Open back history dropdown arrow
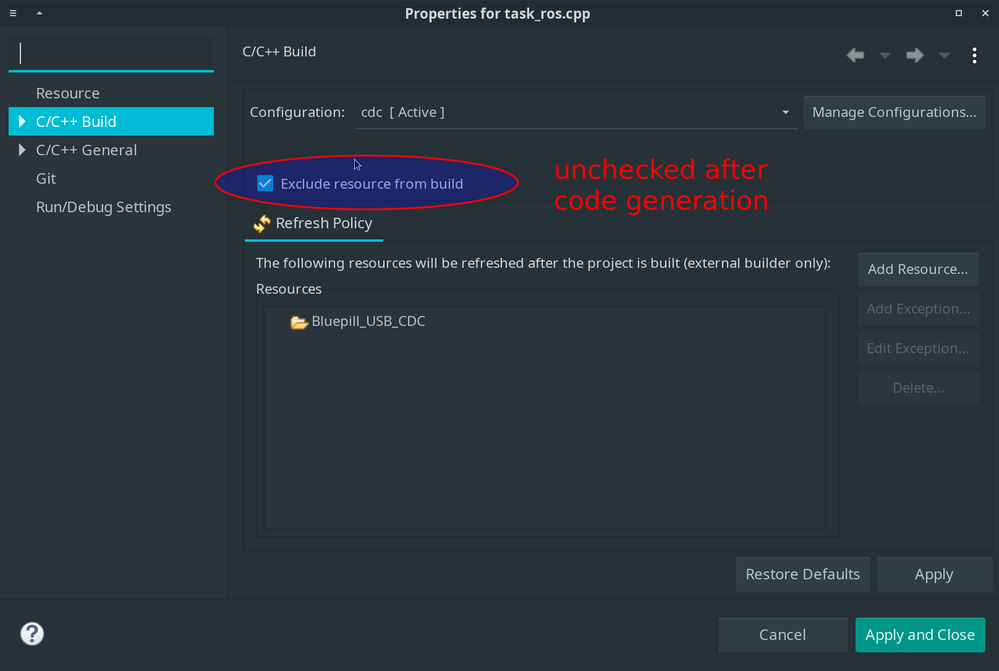 885,56
